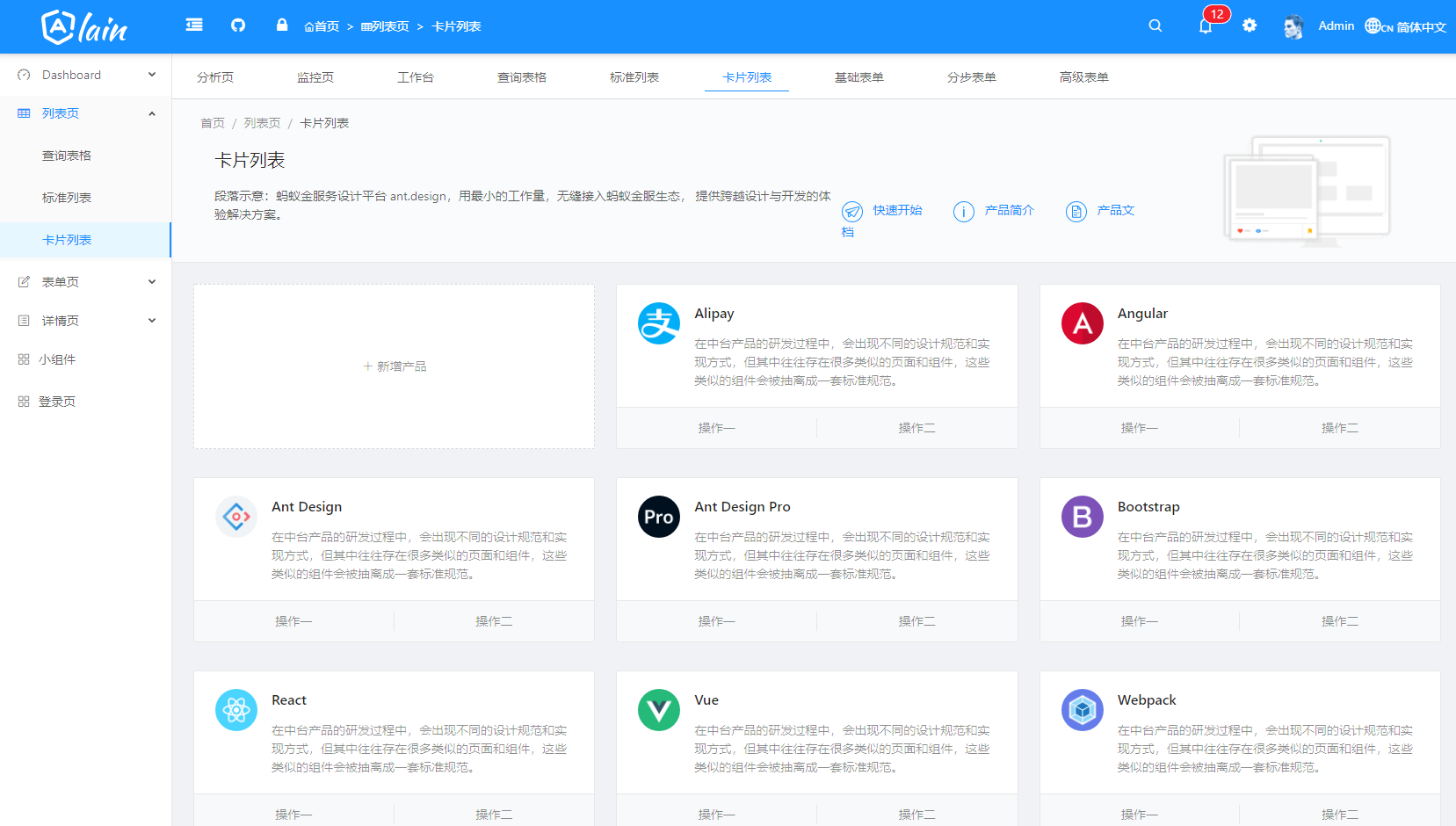Switch to the 高级表单 tab
The height and width of the screenshot is (826, 1456).
point(1084,77)
